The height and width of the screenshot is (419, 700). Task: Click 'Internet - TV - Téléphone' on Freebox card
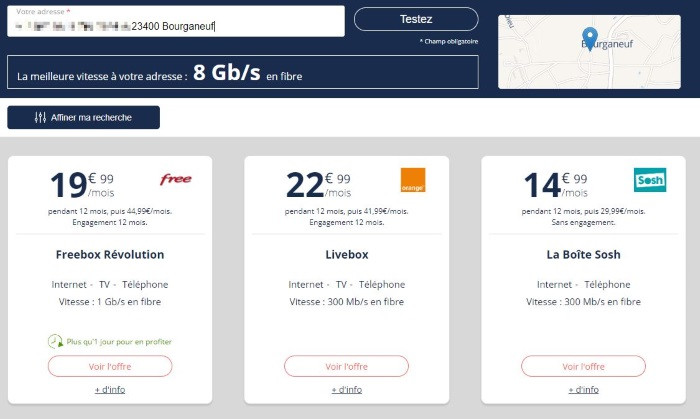tap(110, 285)
